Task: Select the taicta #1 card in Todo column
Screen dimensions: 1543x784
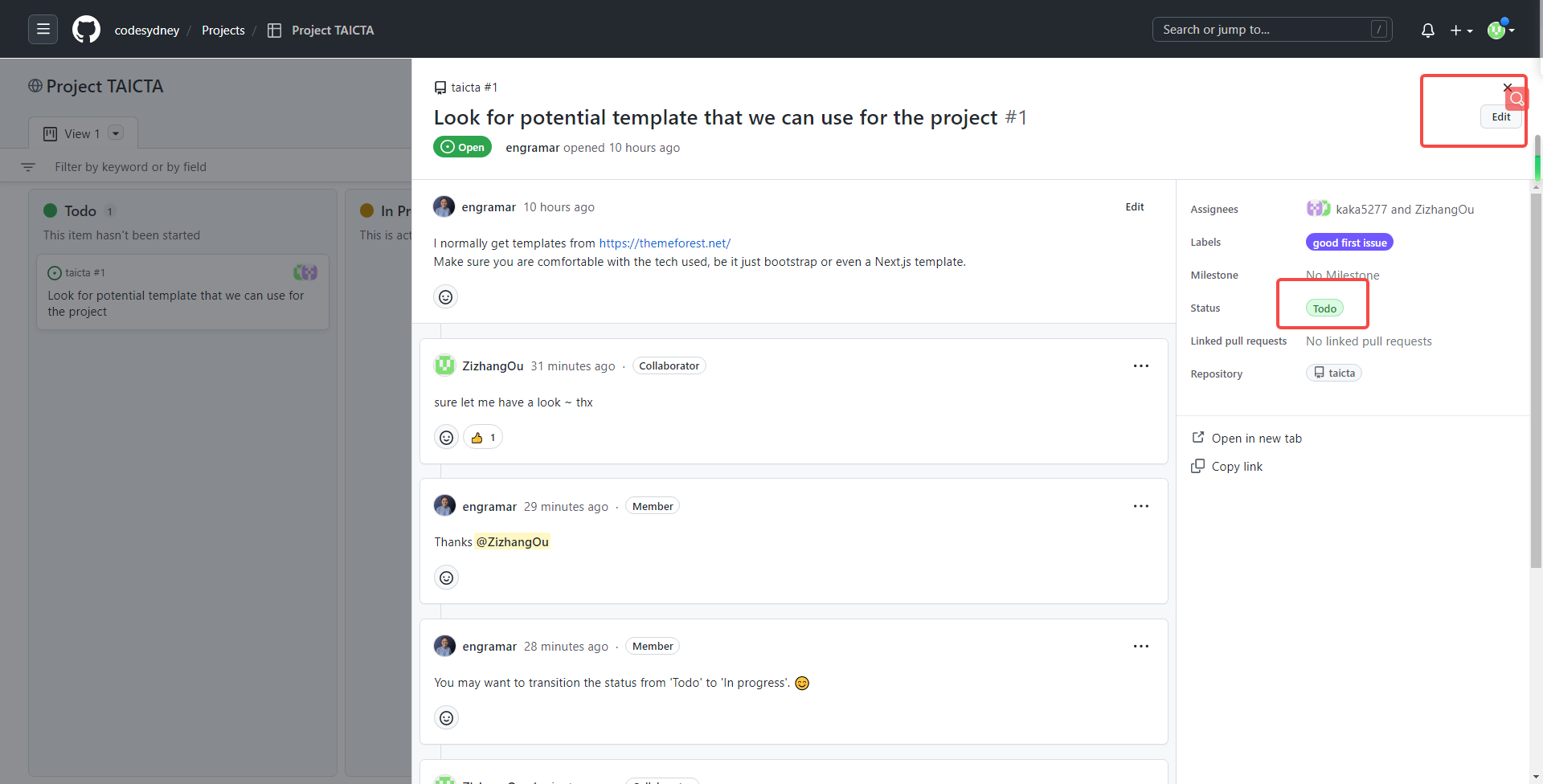Action: pyautogui.click(x=182, y=292)
